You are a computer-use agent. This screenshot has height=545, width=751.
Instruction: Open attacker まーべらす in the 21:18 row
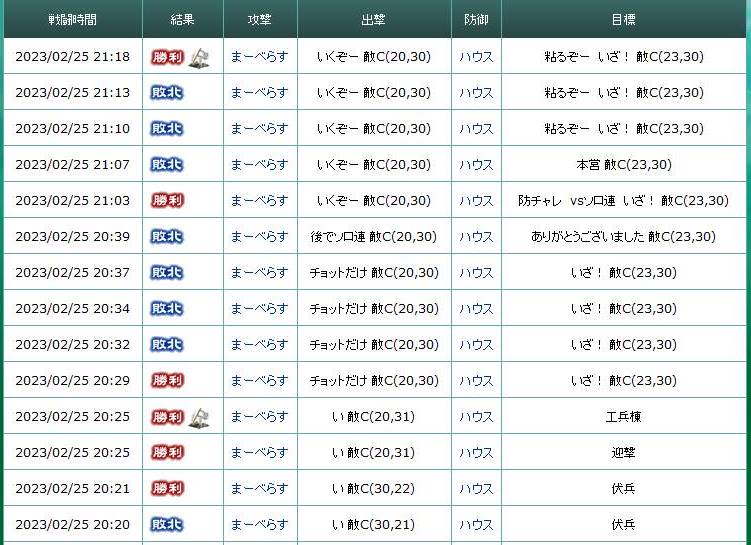260,57
